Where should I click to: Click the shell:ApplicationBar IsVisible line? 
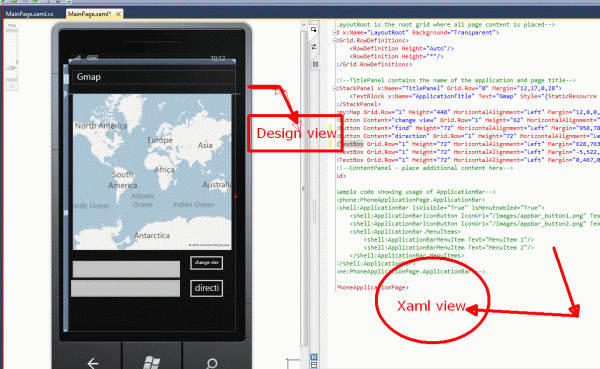[440, 208]
